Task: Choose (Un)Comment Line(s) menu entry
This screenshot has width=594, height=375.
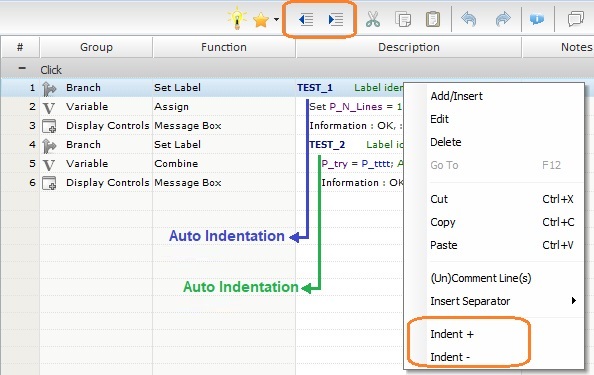Action: click(481, 278)
